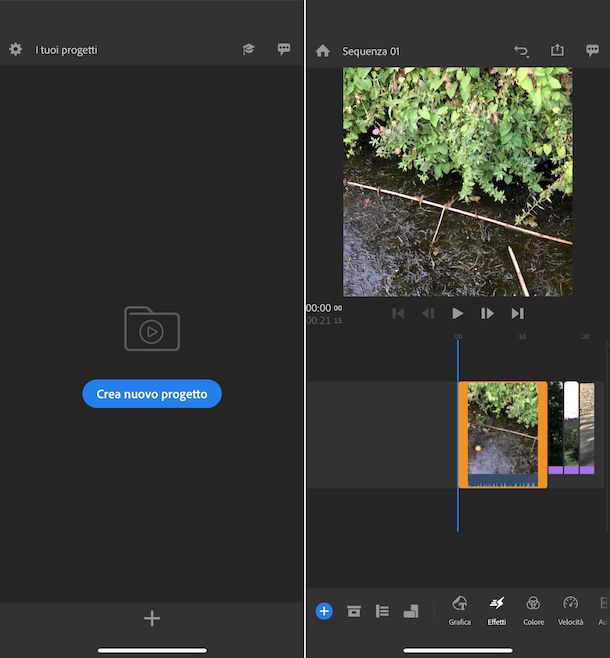
Task: Open aspect ratio stacked squares icon
Action: pos(411,611)
